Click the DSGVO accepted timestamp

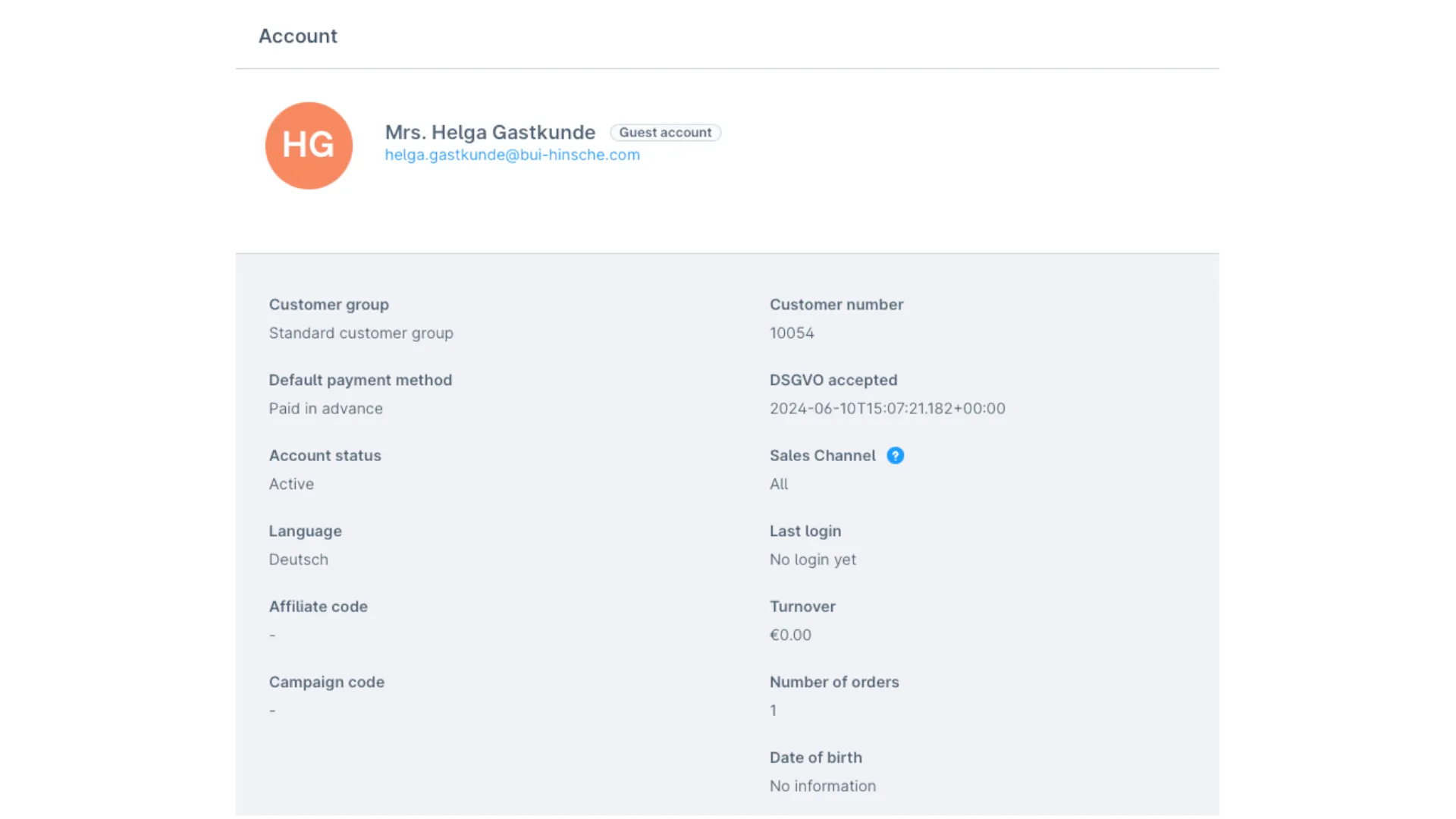point(887,409)
